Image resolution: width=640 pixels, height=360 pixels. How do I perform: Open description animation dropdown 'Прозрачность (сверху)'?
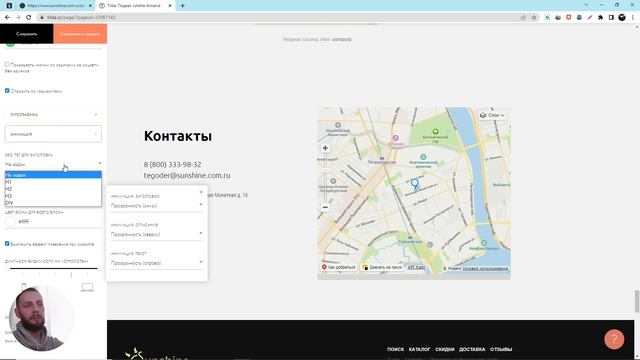[157, 234]
